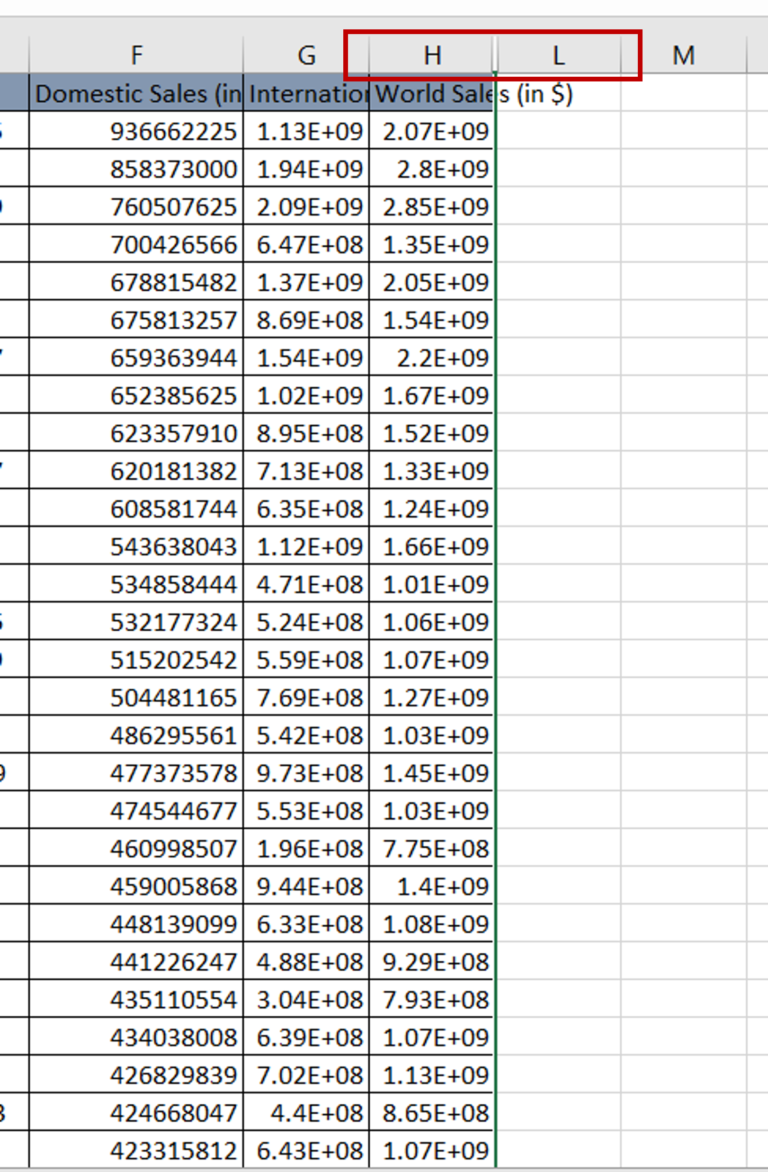Select the 2.8E+09 cell

(432, 169)
